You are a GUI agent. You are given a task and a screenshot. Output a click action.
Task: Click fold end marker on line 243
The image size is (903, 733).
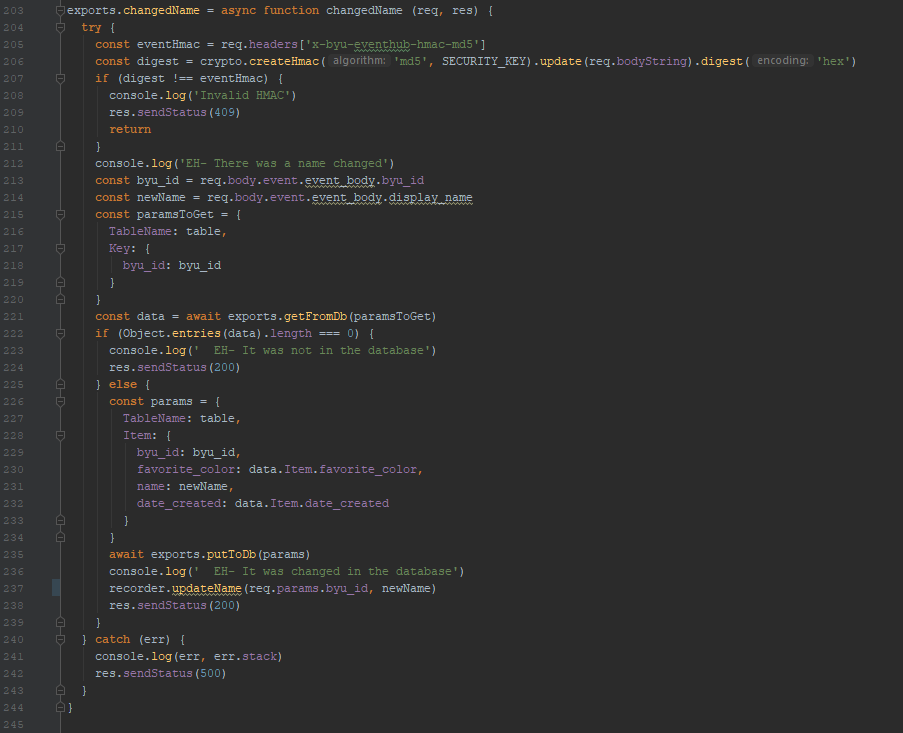tap(60, 690)
